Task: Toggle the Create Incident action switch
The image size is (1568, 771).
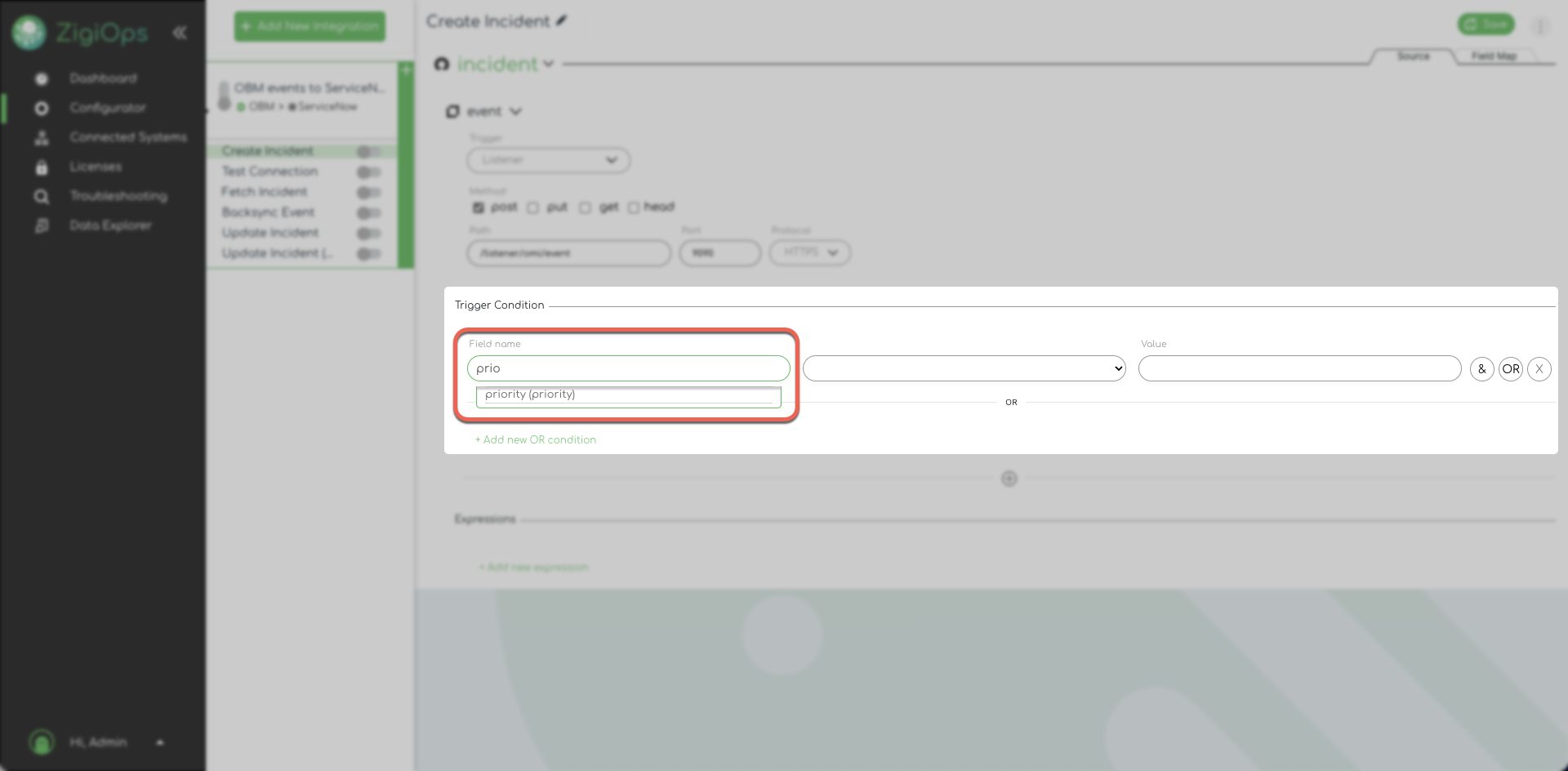Action: 368,151
